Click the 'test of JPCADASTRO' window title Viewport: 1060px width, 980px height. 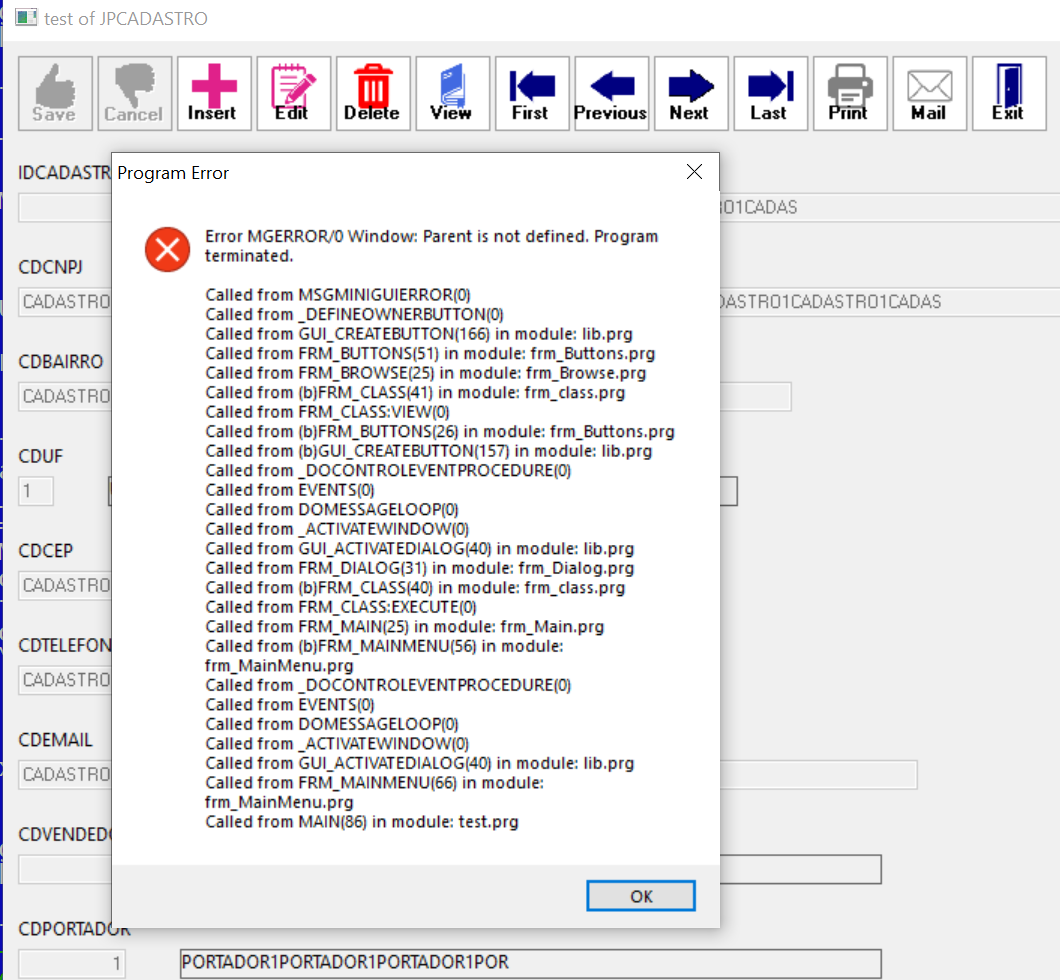(x=126, y=18)
